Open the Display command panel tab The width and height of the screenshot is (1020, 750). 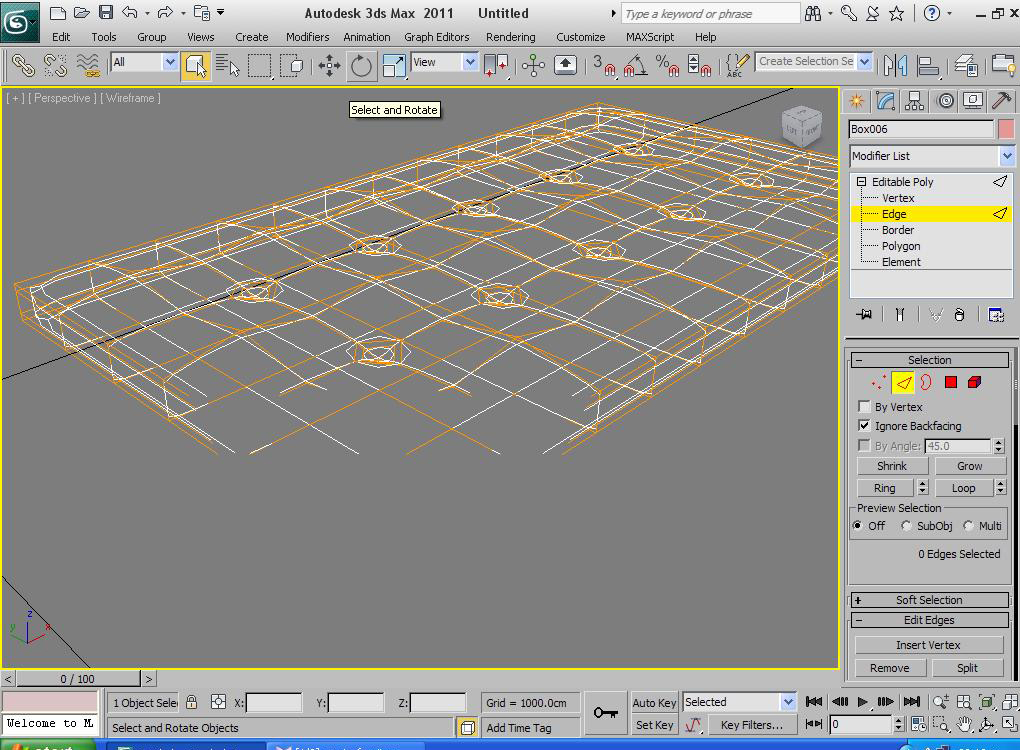click(x=973, y=101)
